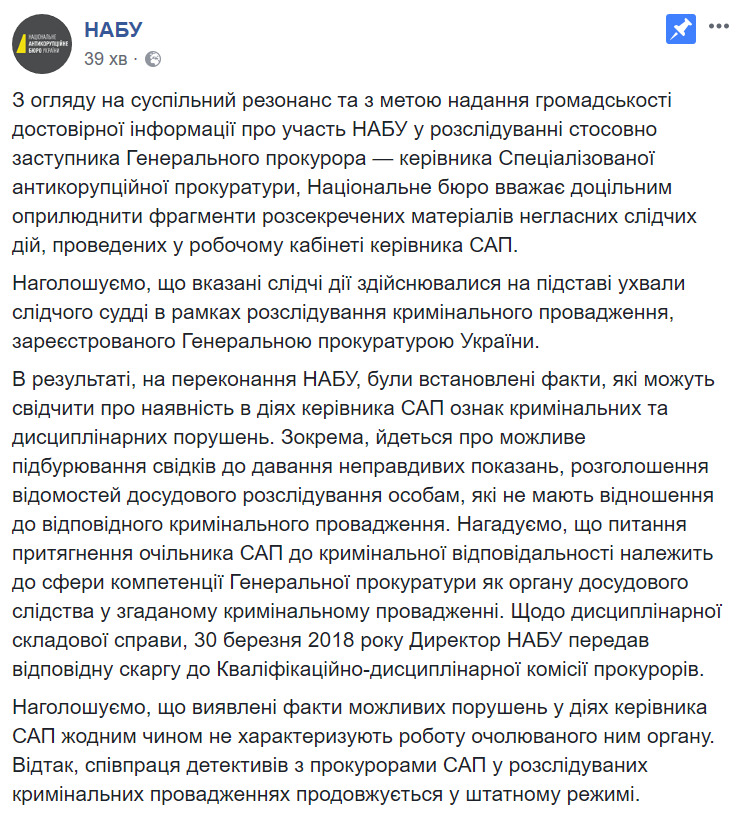The image size is (741, 815).
Task: Click the phrase Кваліфікаційно-дисциплінарної комісії прокурорів
Action: click(460, 669)
